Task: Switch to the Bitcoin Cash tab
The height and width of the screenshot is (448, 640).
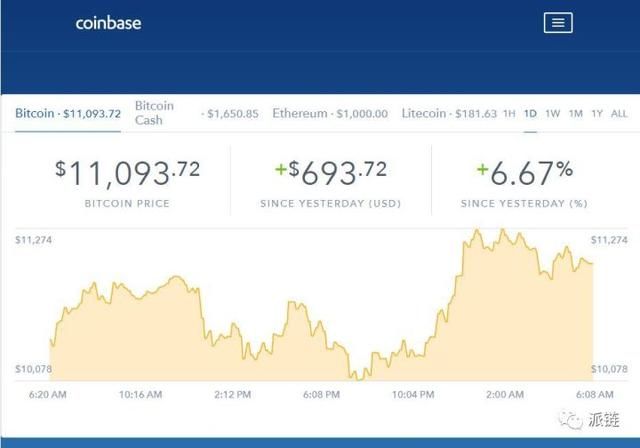Action: (x=197, y=113)
